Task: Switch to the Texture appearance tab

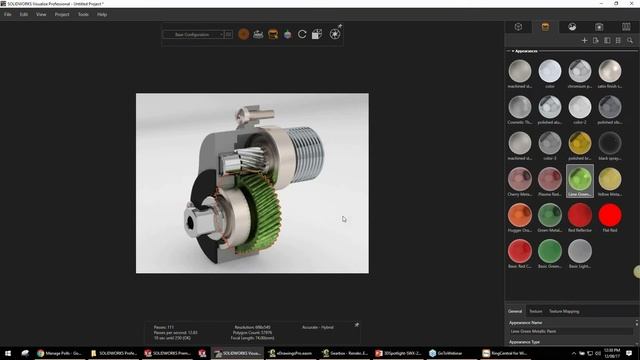Action: click(536, 311)
